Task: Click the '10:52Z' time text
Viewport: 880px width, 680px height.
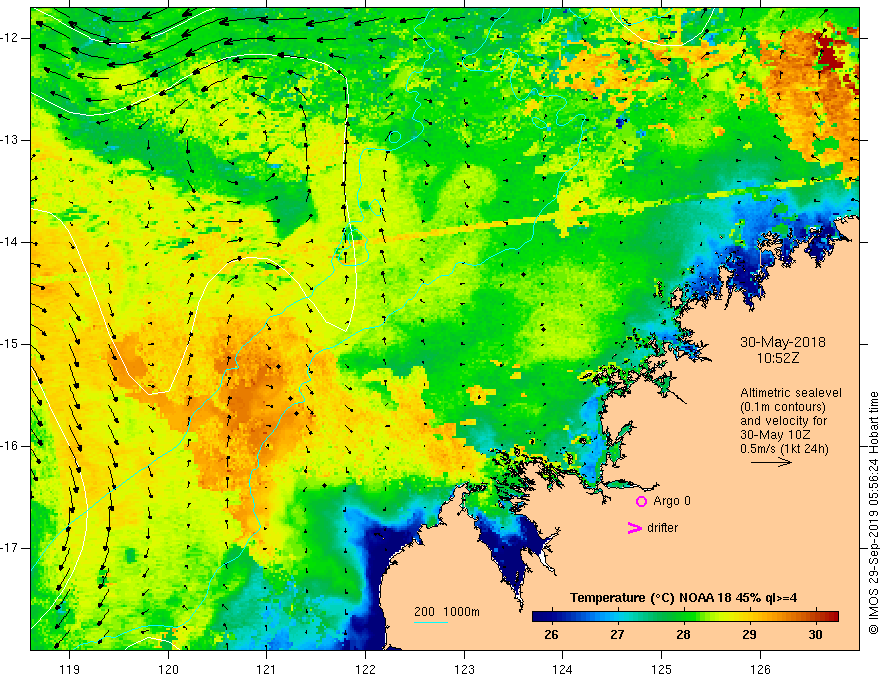Action: tap(777, 358)
